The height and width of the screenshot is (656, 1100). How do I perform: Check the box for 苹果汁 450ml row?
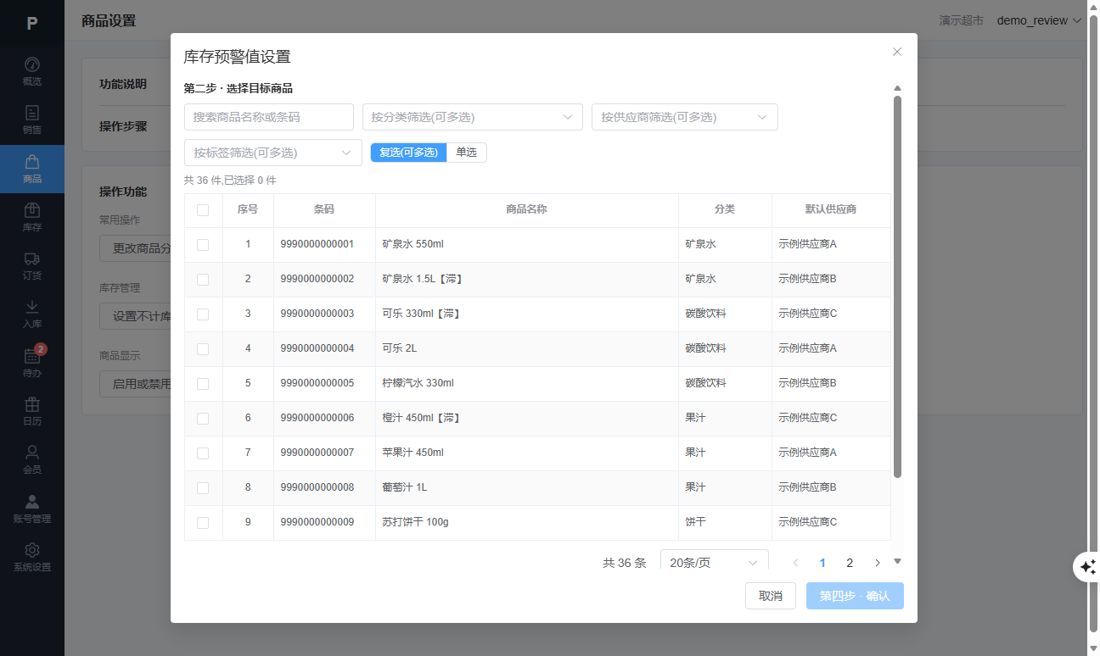point(203,453)
